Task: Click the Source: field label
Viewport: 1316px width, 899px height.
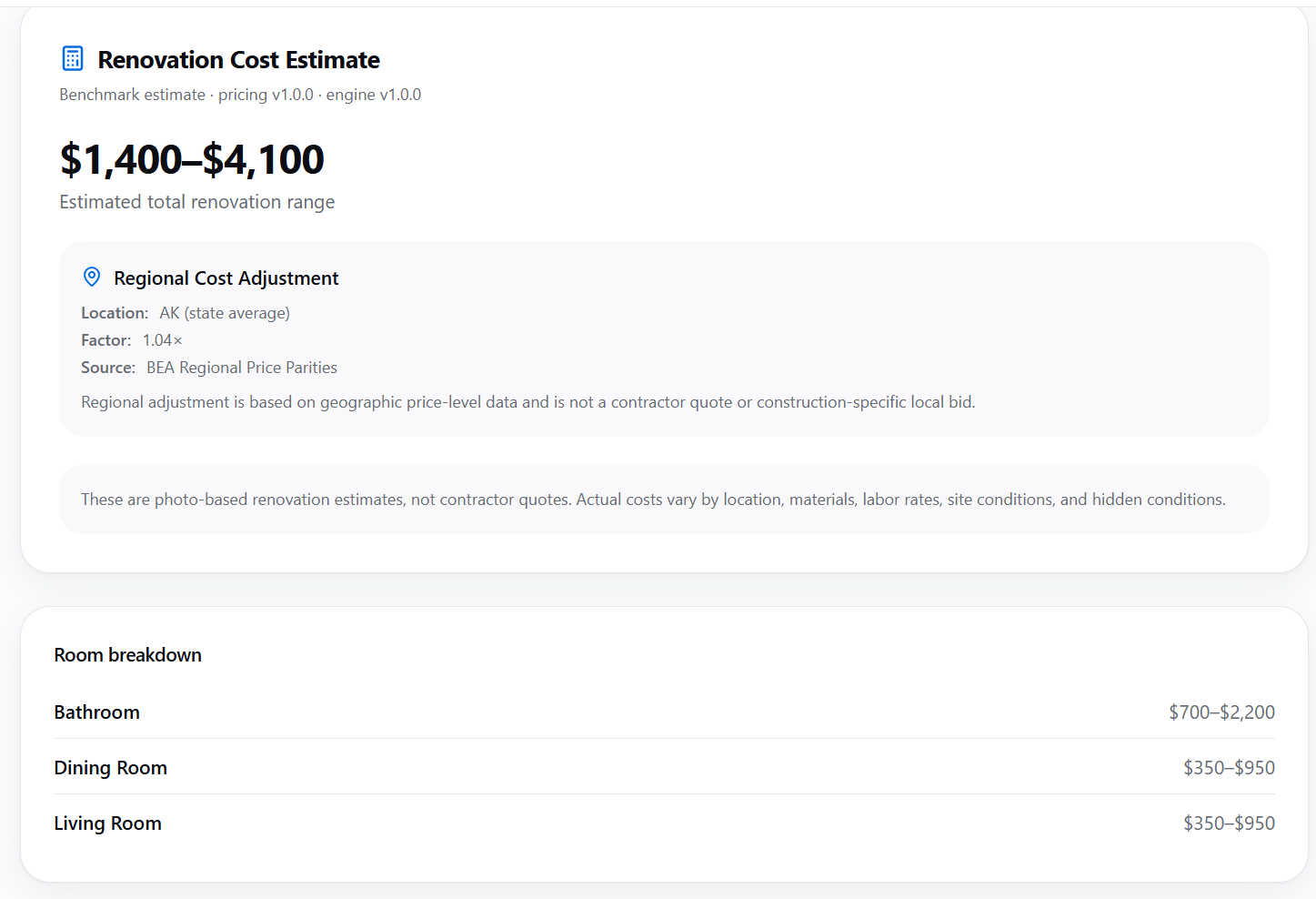Action: point(108,368)
